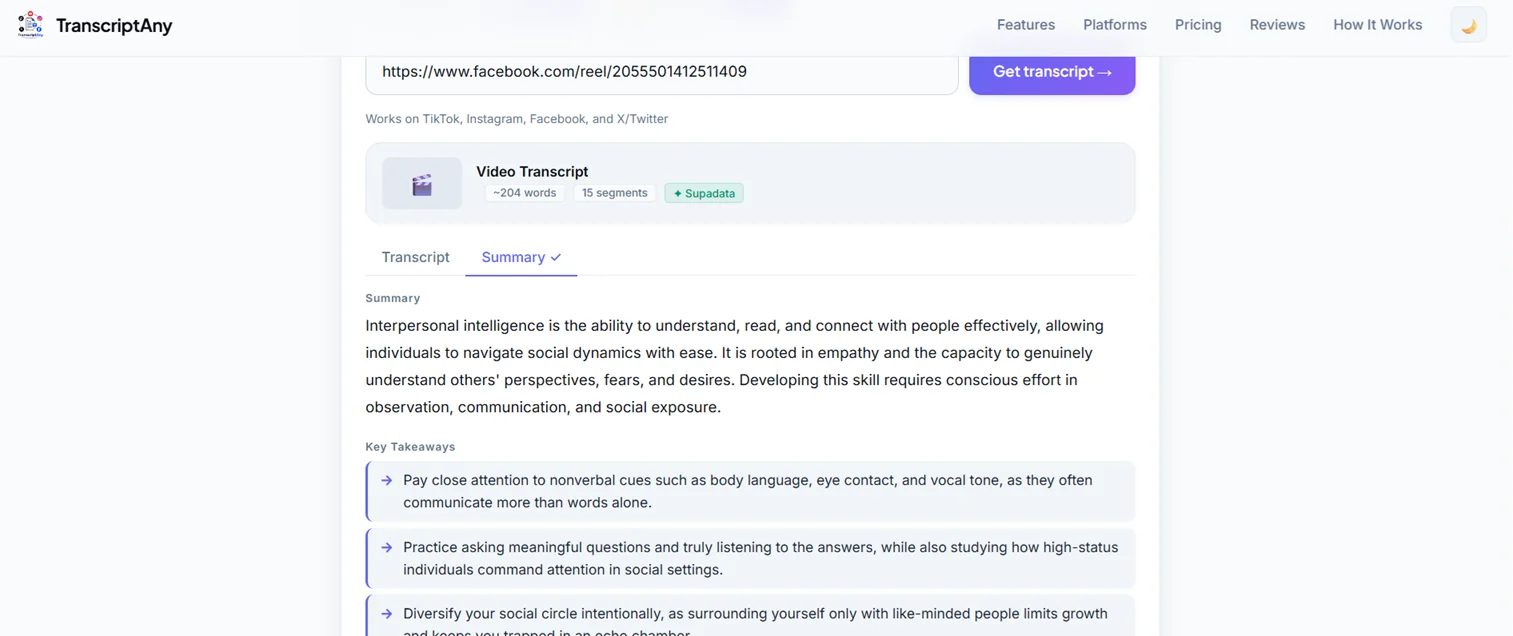Toggle dark mode with the moon icon
This screenshot has height=636, width=1513.
pyautogui.click(x=1468, y=25)
